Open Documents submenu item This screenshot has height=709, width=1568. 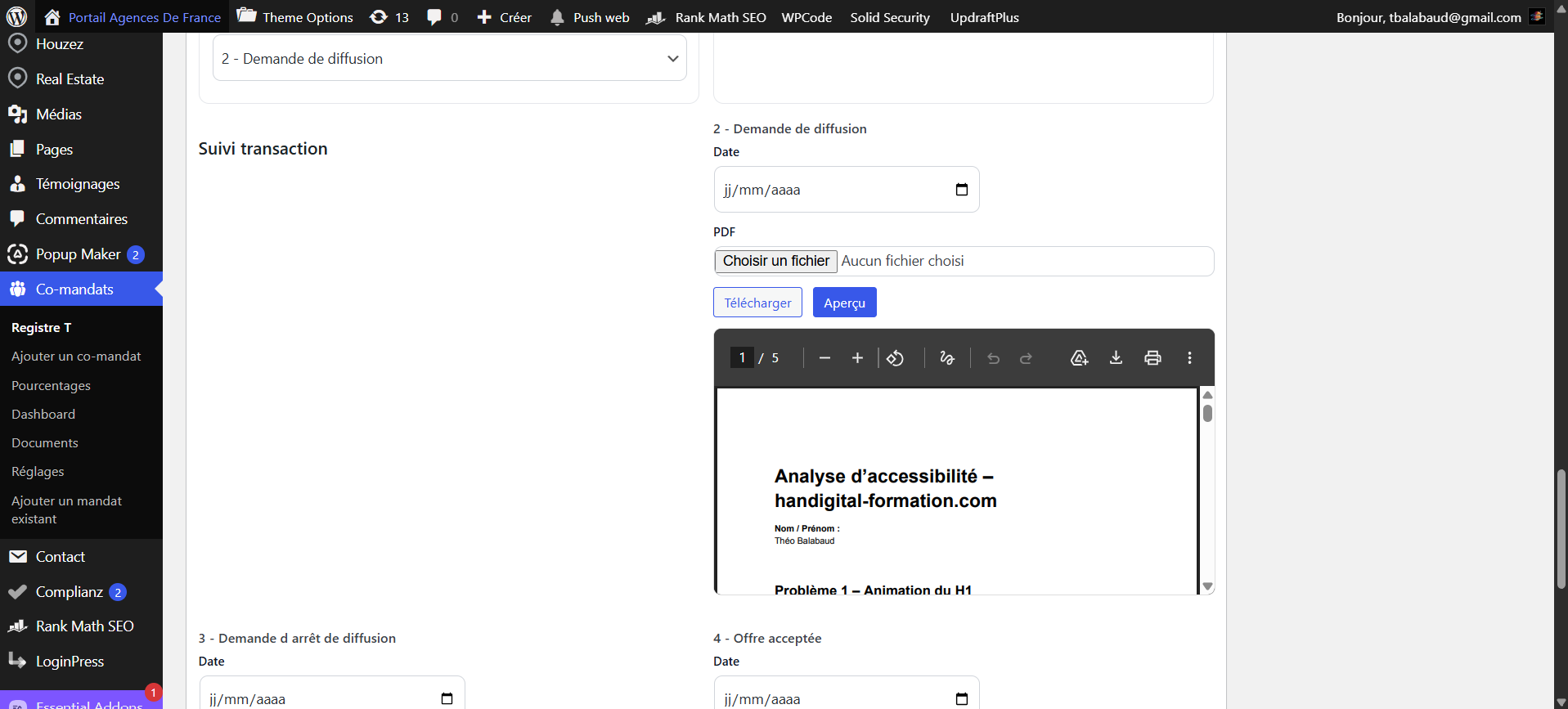coord(45,443)
